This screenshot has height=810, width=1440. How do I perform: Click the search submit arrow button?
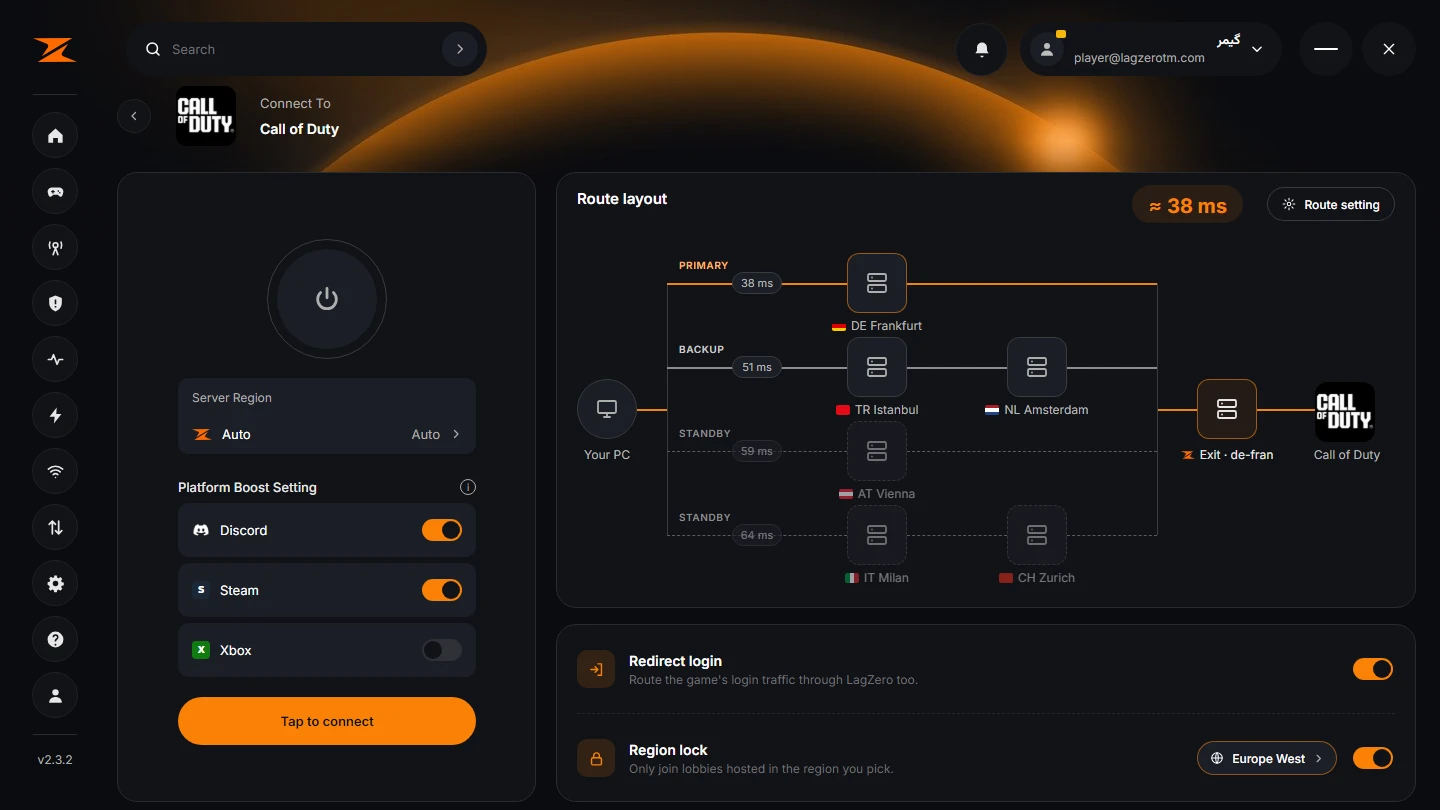point(460,49)
